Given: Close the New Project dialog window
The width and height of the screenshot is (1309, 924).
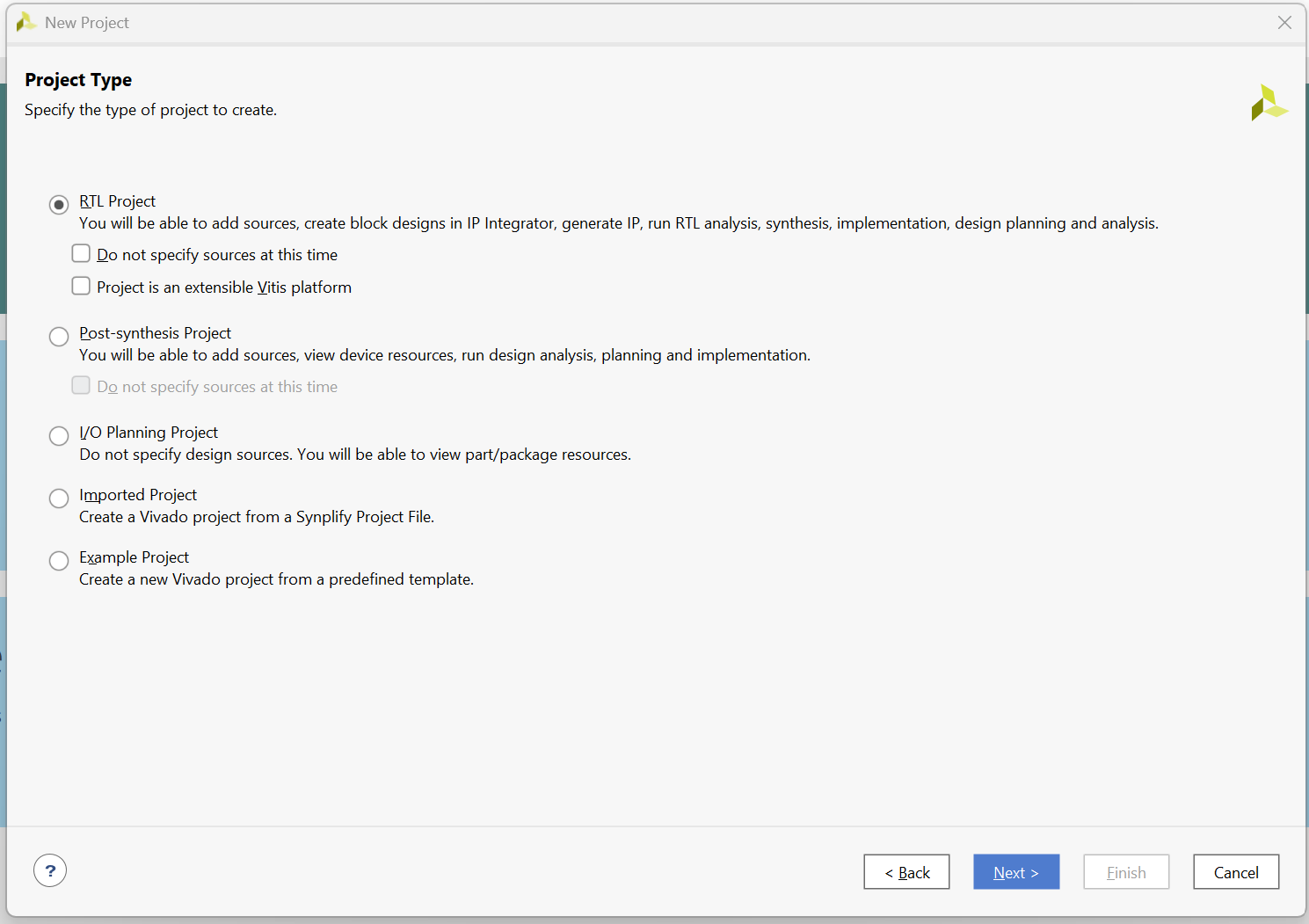Looking at the screenshot, I should (x=1284, y=23).
